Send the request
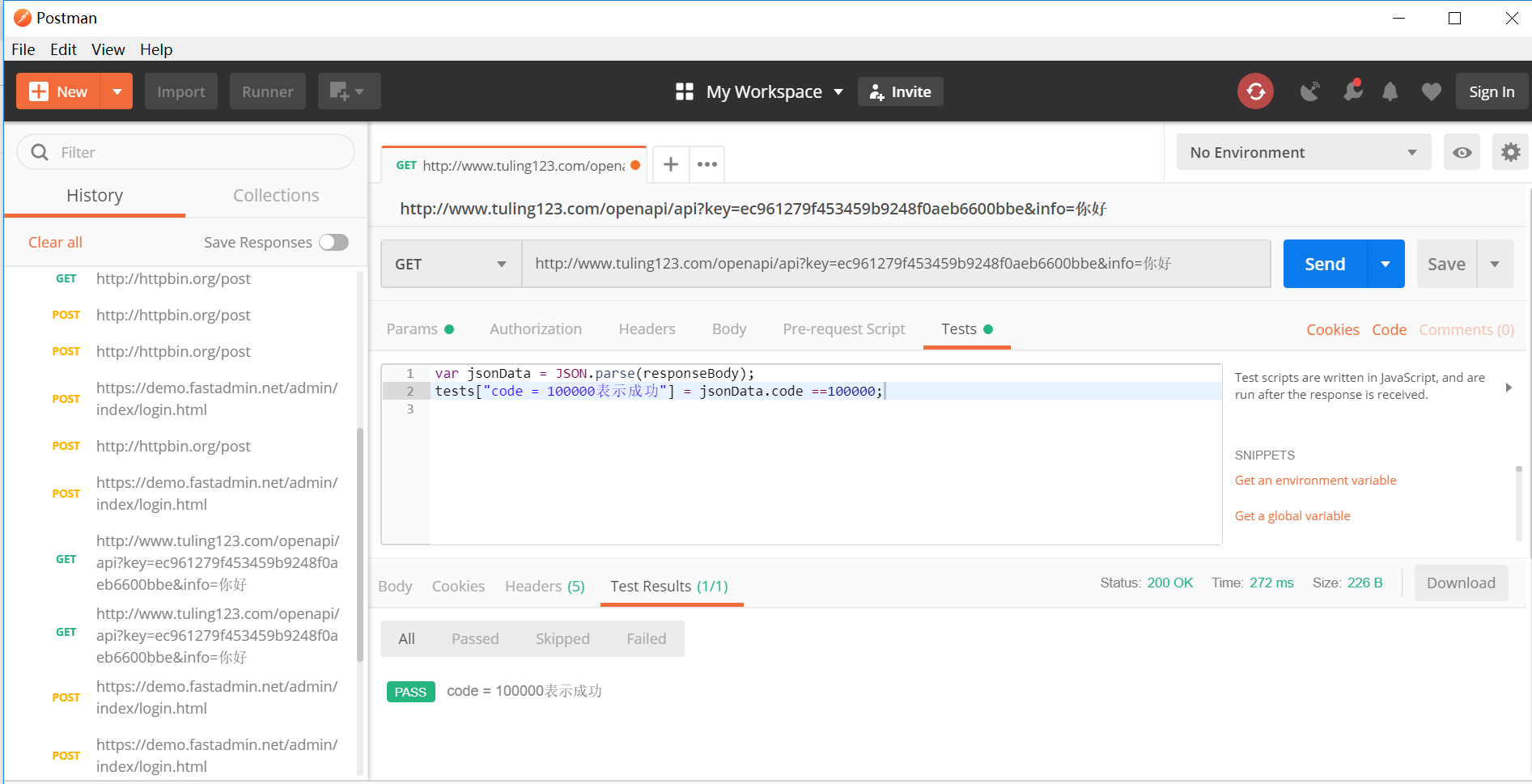Screen dimensions: 1532x784 click(1325, 264)
